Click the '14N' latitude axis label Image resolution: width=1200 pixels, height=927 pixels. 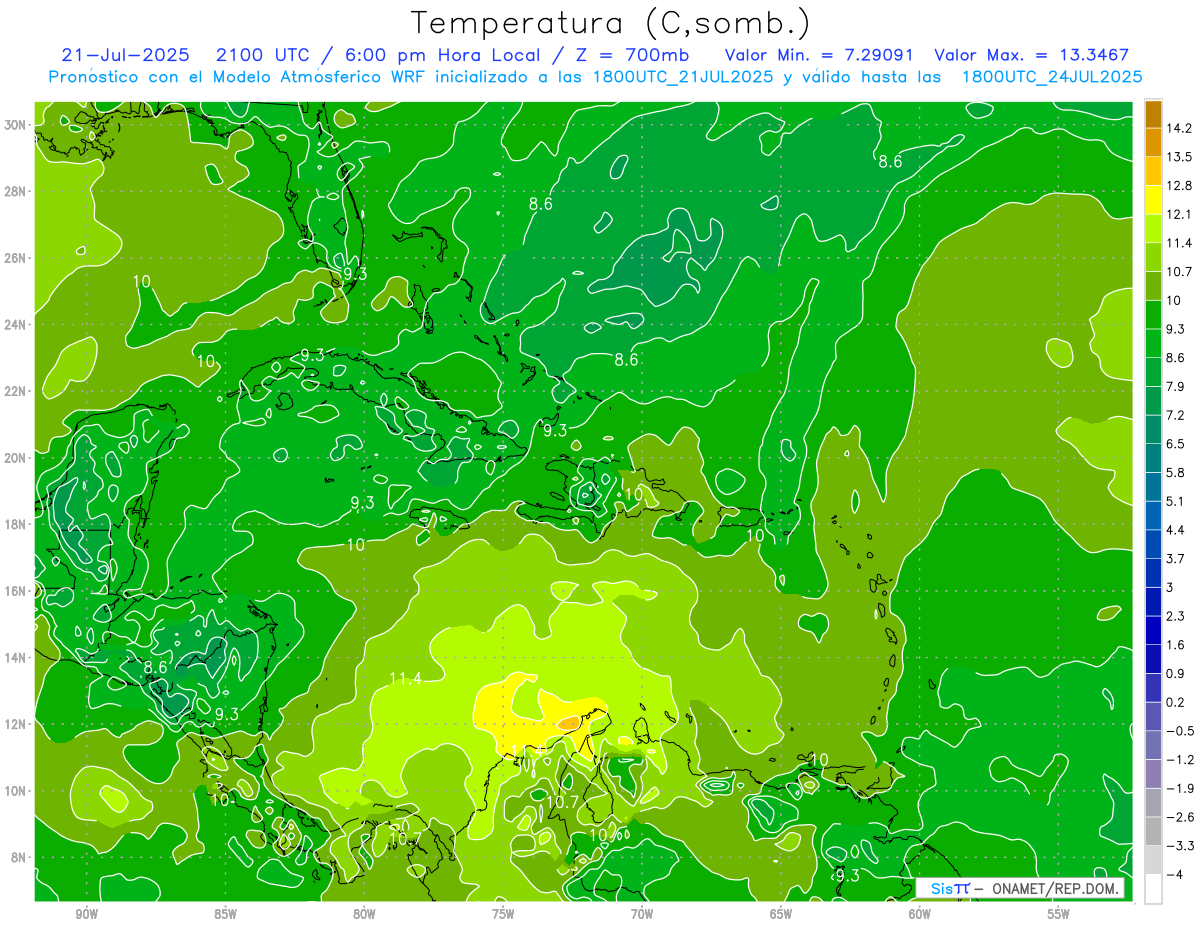(x=17, y=657)
